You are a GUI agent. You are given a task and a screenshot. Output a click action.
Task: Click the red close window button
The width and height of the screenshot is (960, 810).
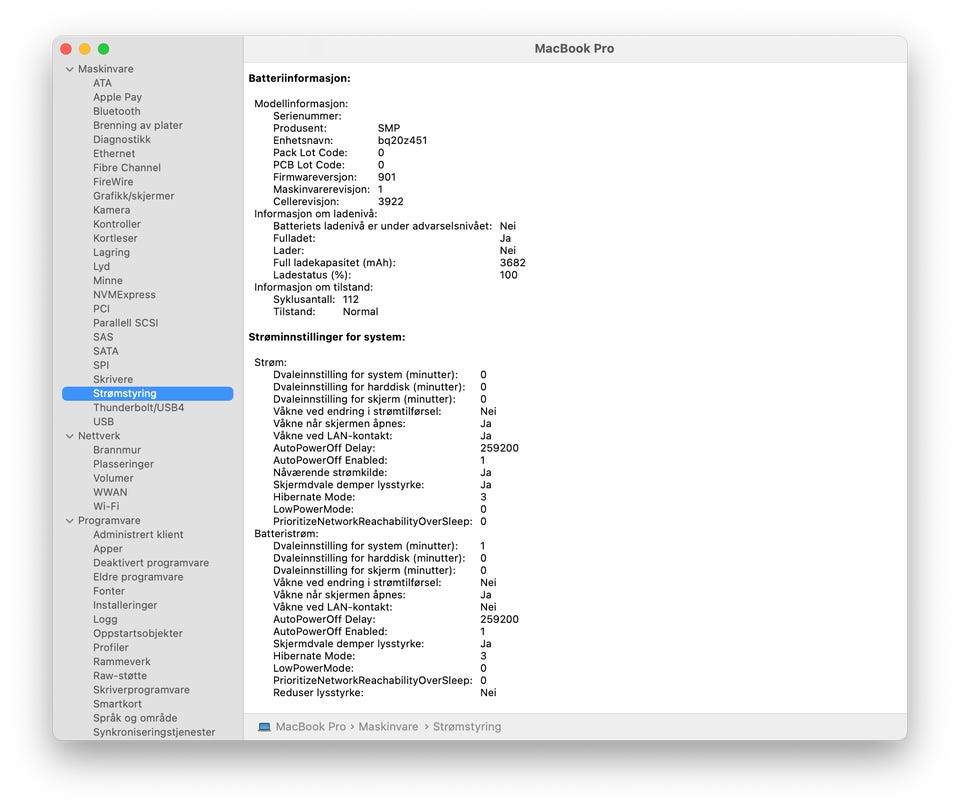pyautogui.click(x=66, y=49)
